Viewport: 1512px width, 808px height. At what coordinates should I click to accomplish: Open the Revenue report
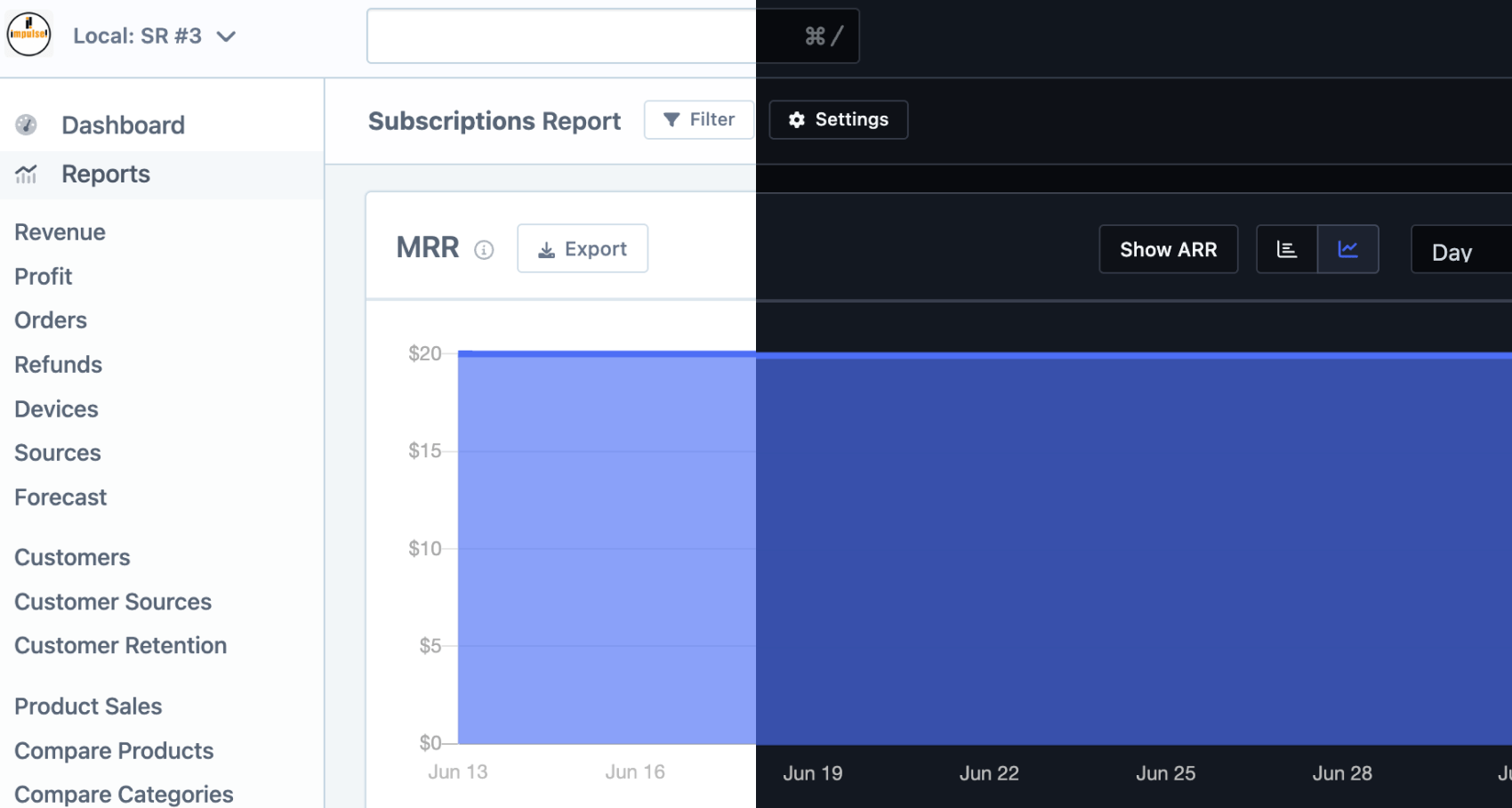[60, 232]
